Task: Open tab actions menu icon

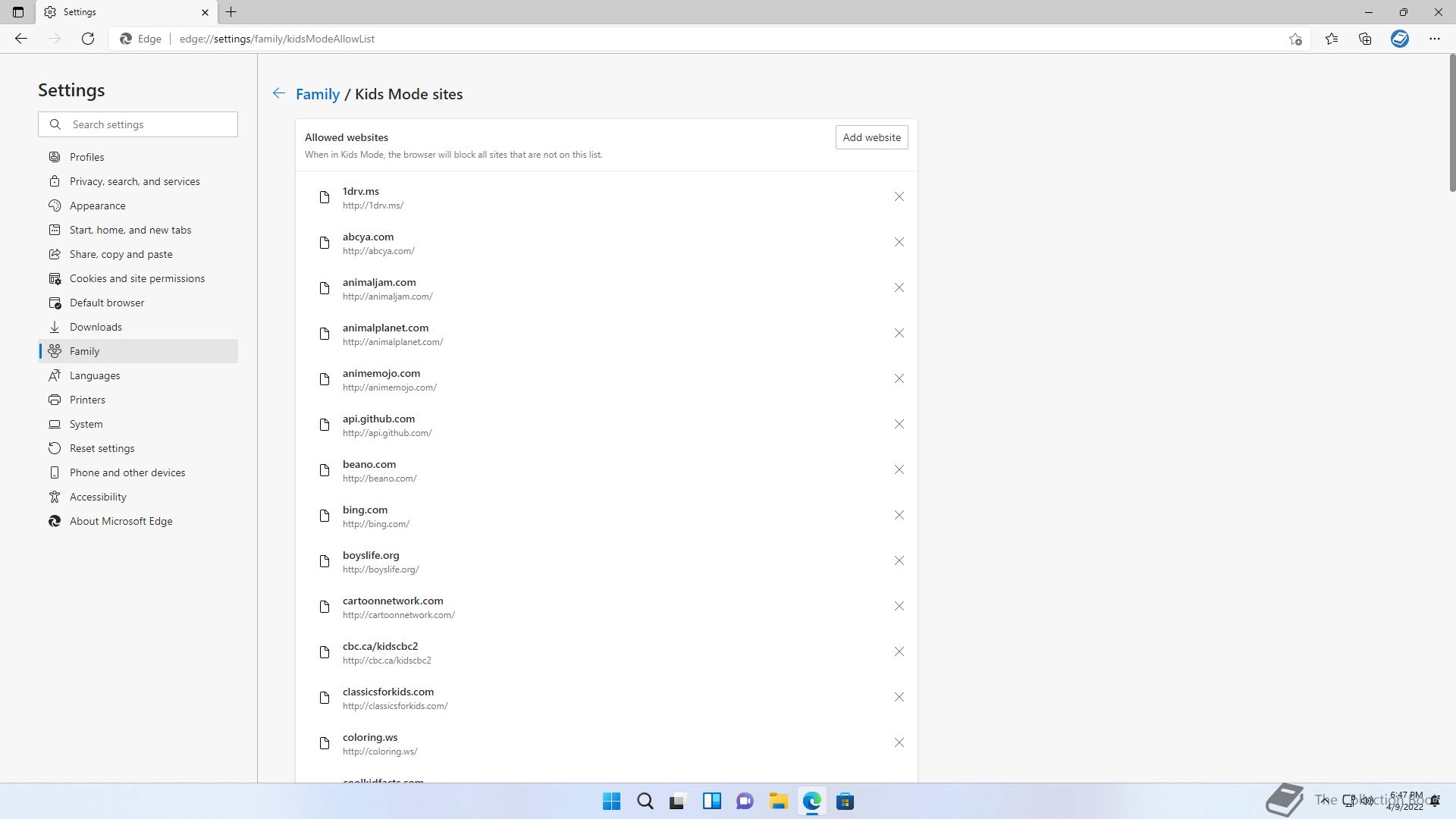Action: 18,12
